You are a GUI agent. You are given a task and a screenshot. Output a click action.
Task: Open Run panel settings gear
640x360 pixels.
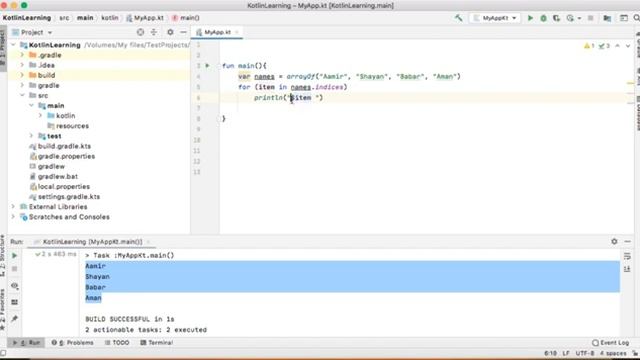click(614, 242)
